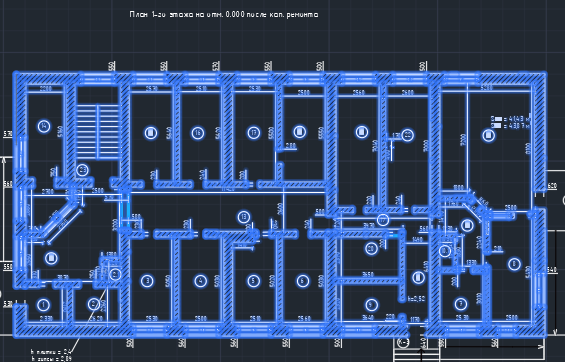Screen dimensions: 565x362
Task: Select room marker 9
Action: pyautogui.click(x=371, y=305)
